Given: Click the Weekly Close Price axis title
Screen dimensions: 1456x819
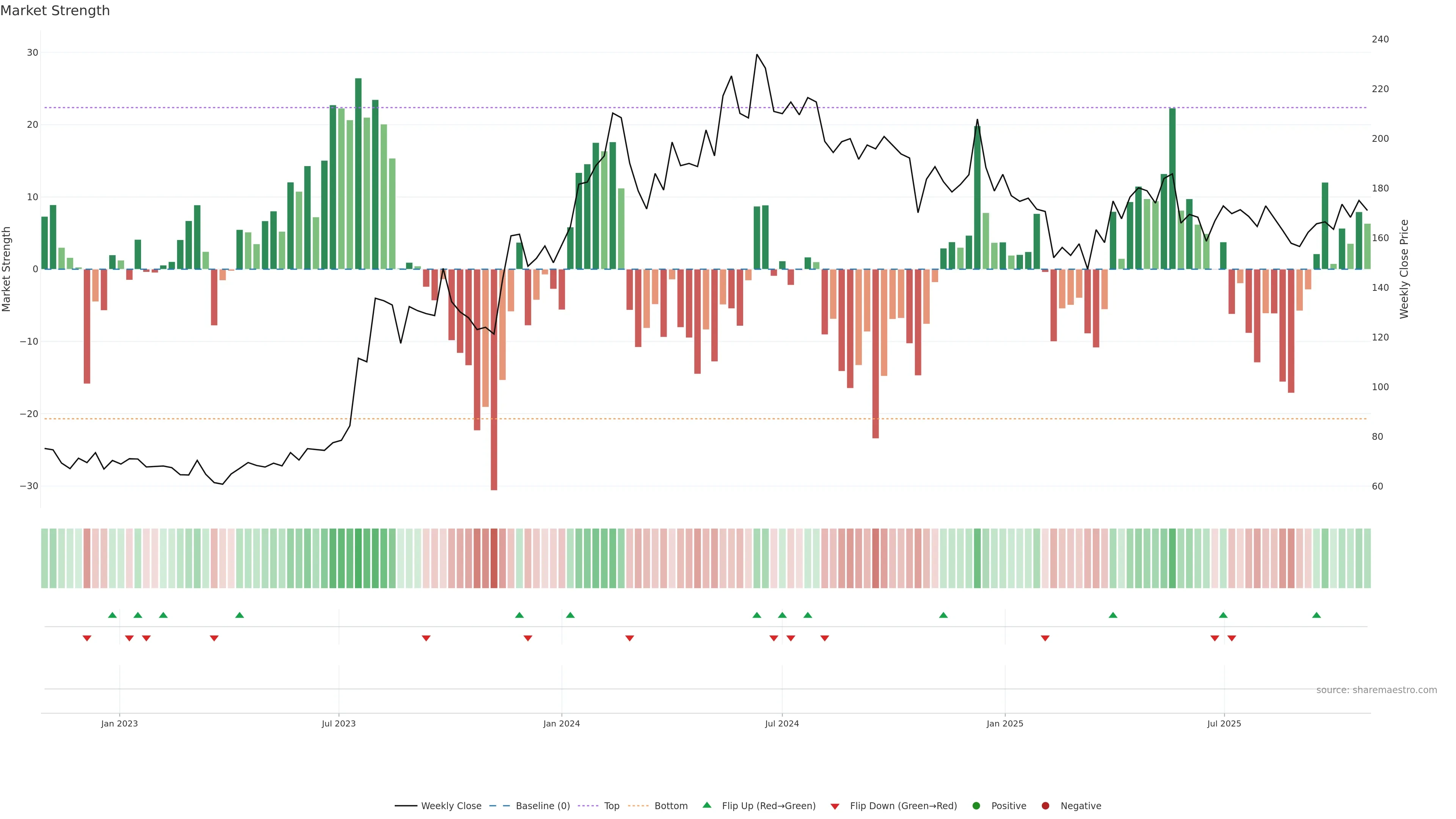Looking at the screenshot, I should (1404, 269).
